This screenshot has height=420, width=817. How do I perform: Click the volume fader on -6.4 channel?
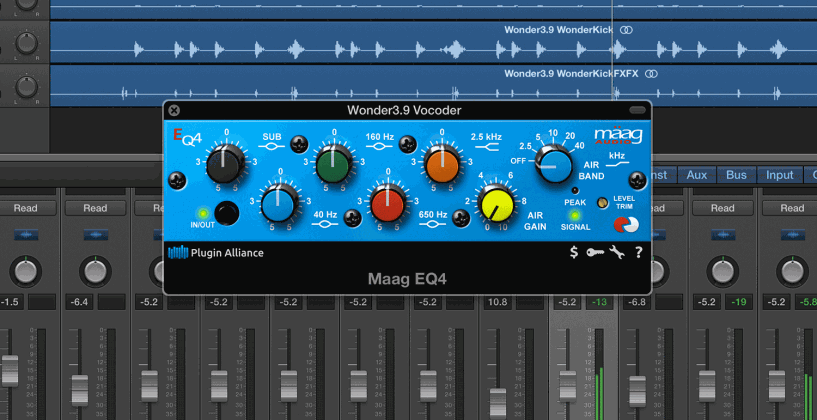[x=80, y=390]
